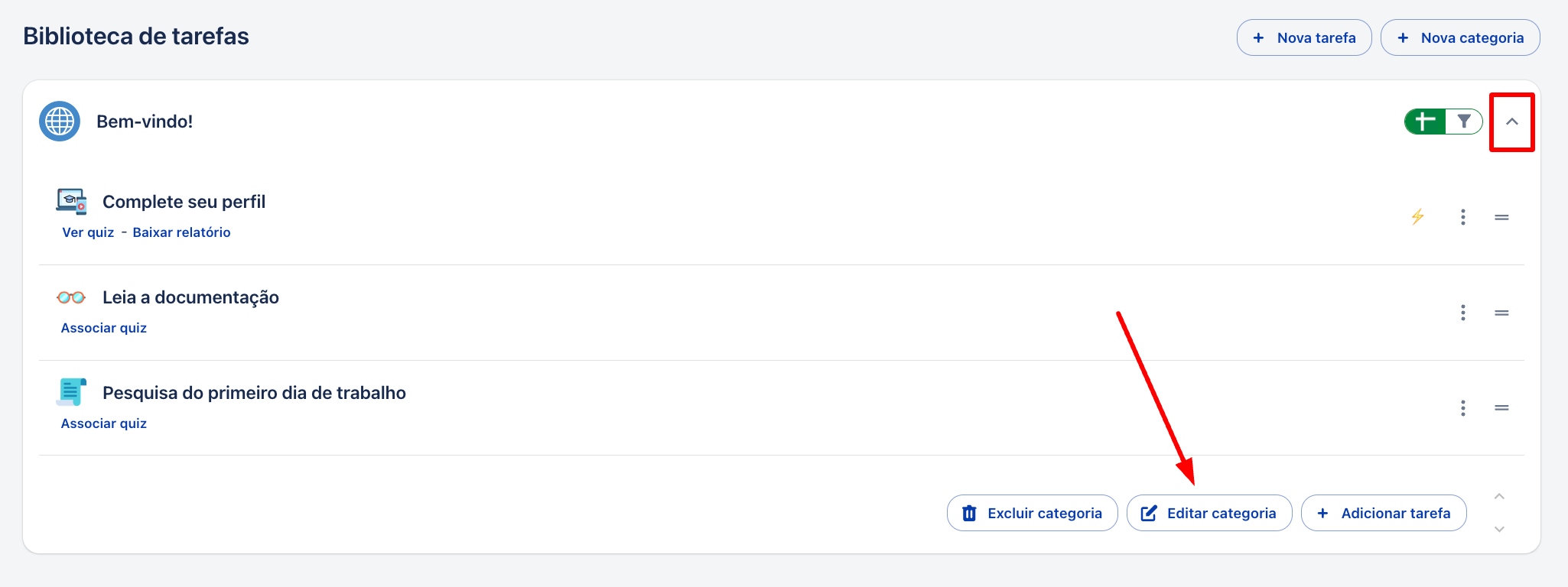Click Associar quiz under Leia a documentação
The image size is (1568, 587).
tap(104, 328)
